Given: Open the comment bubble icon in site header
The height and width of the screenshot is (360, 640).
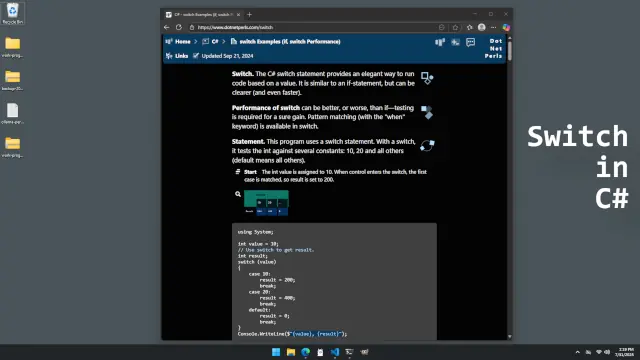Looking at the screenshot, I should coord(471,42).
